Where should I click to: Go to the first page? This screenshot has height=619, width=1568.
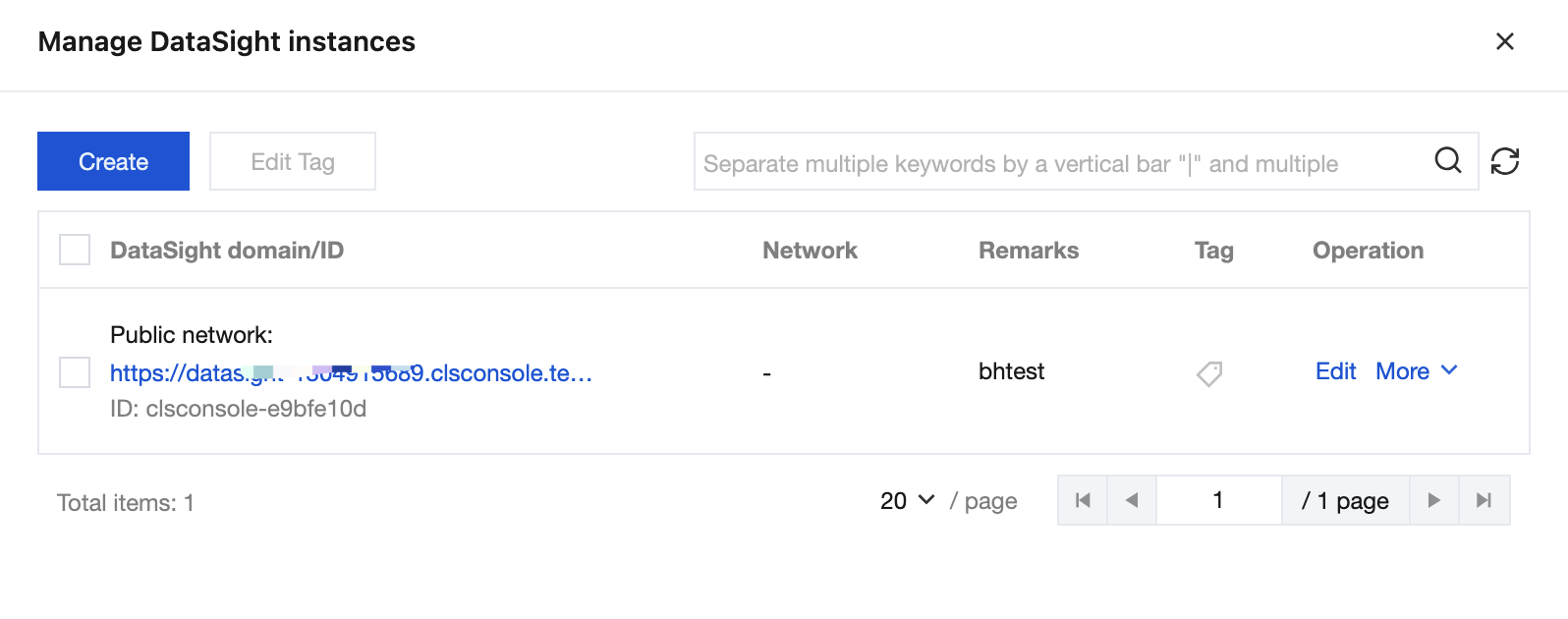tap(1083, 501)
